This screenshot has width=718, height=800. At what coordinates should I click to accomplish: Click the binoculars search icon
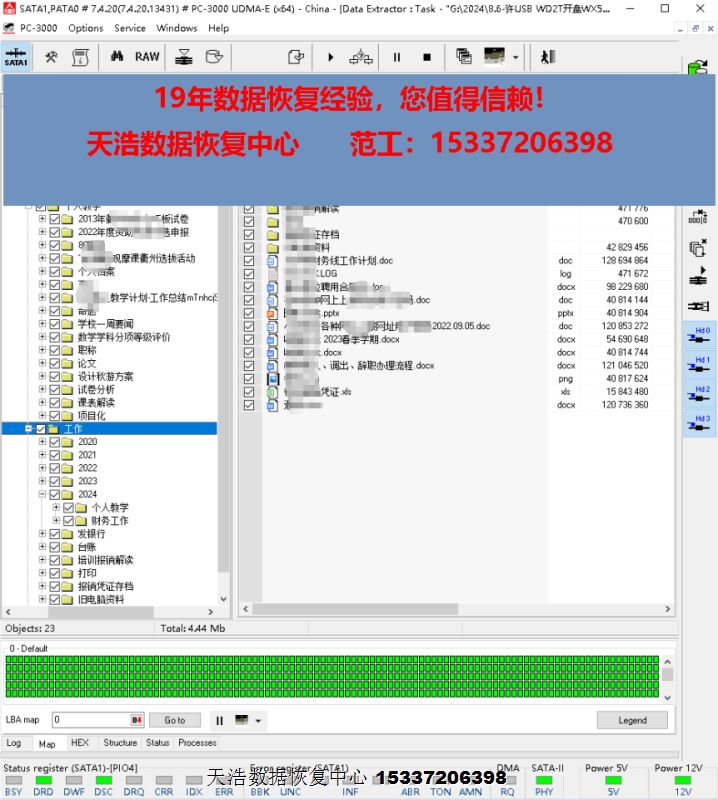coord(117,57)
